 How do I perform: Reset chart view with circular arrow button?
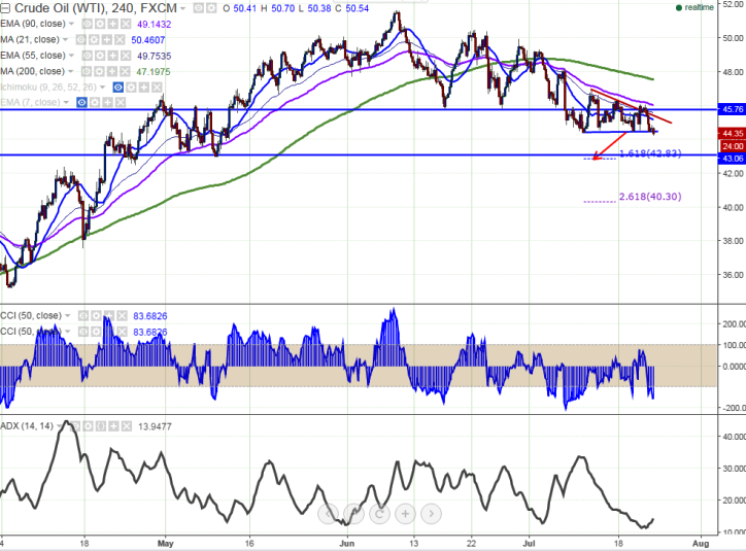[x=379, y=514]
